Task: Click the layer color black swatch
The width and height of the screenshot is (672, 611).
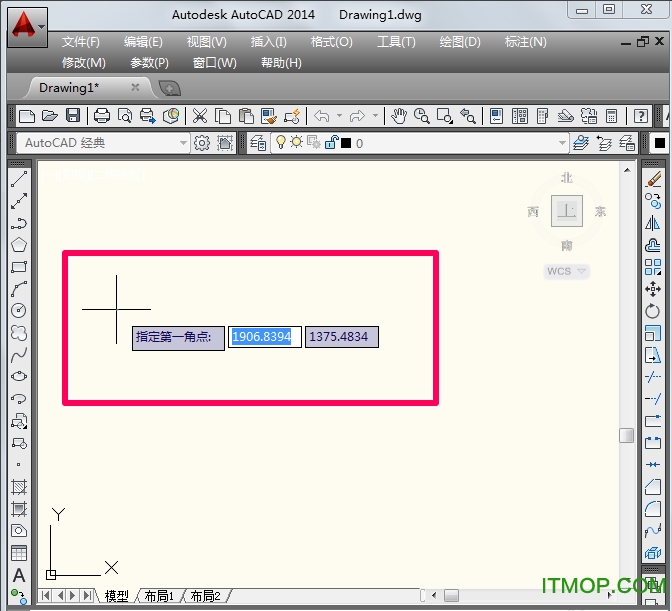Action: tap(346, 143)
